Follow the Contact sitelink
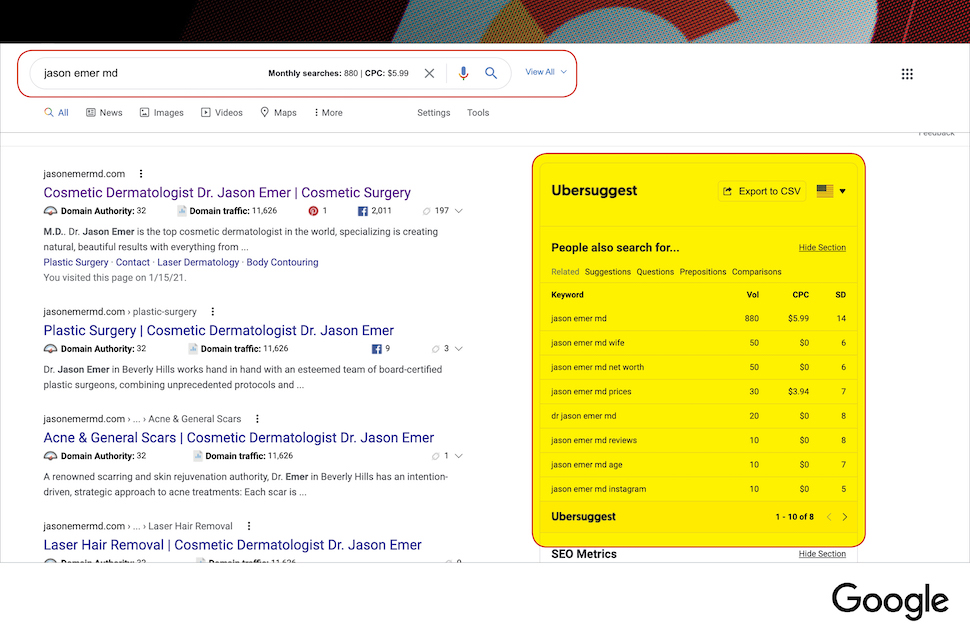 click(132, 262)
